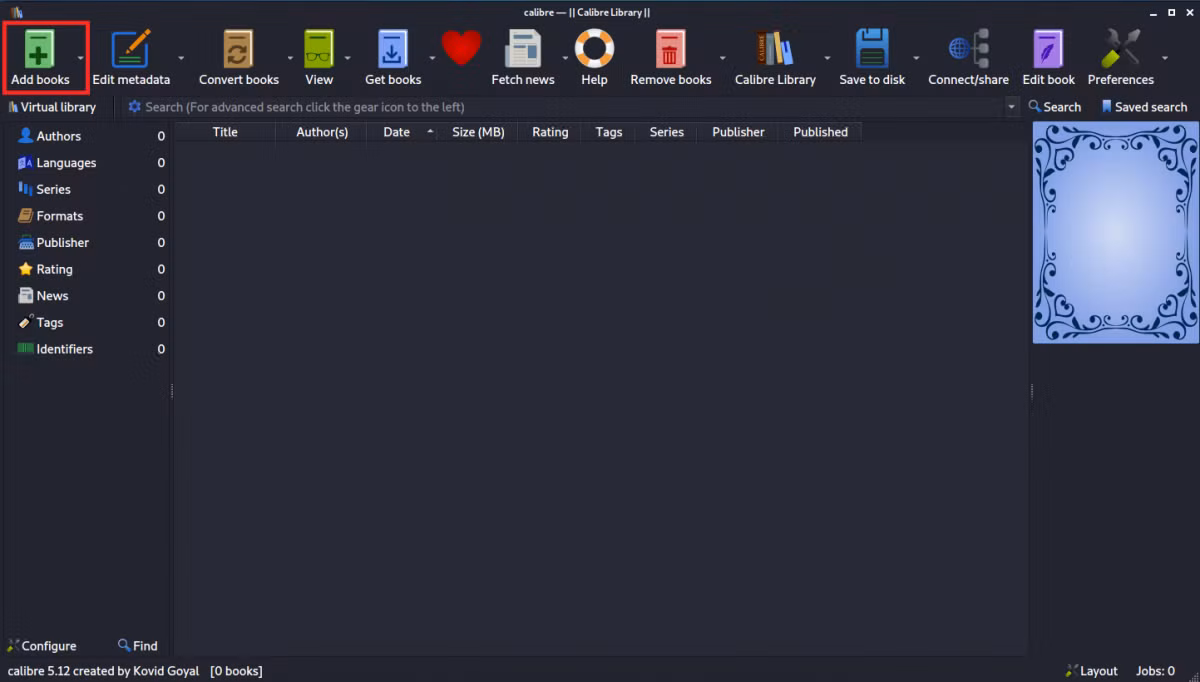
Task: Sort by the Title column header
Action: 225,132
